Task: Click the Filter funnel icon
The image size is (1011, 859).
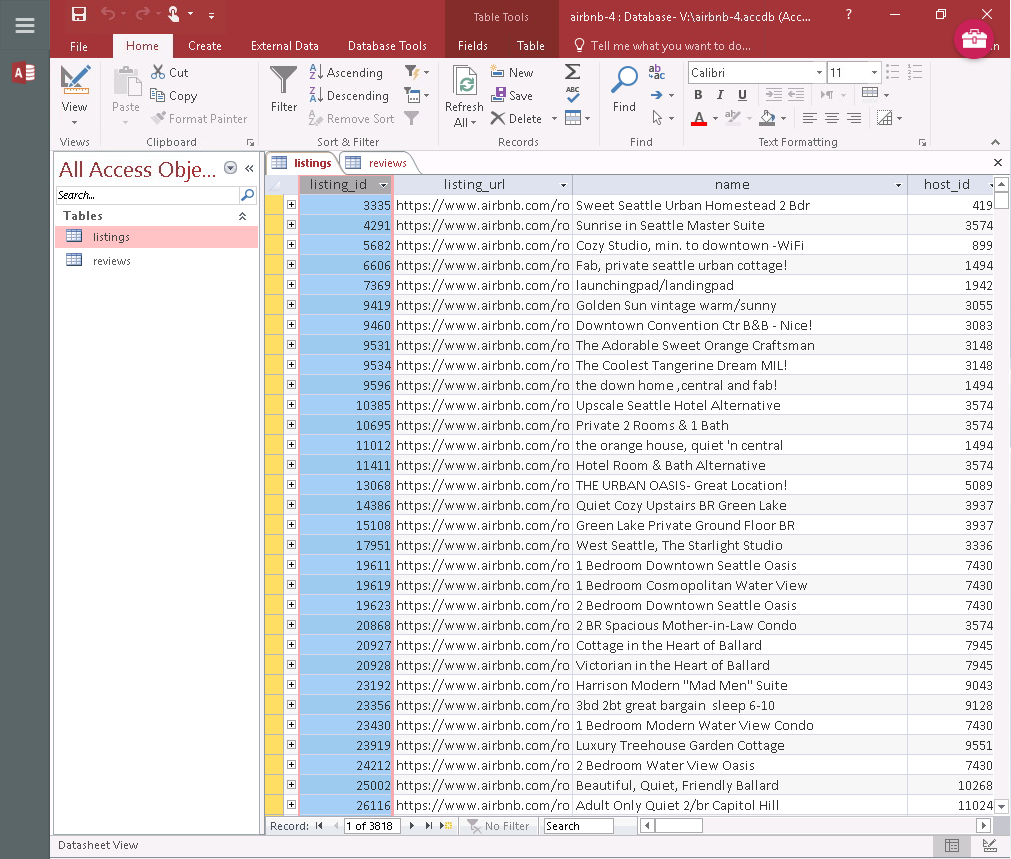Action: [284, 82]
